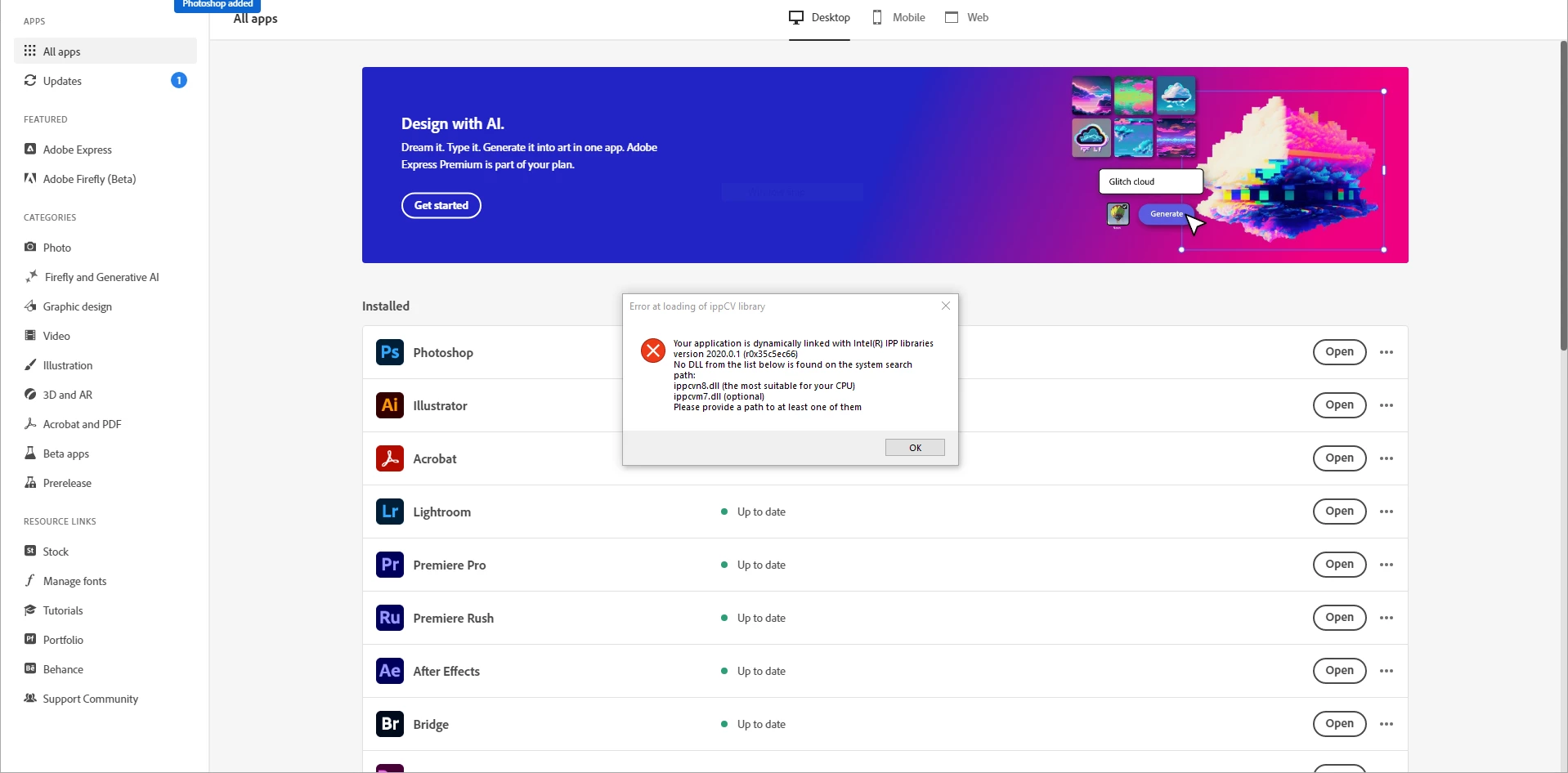
Task: Open Lightroom with its Open button
Action: click(1339, 512)
